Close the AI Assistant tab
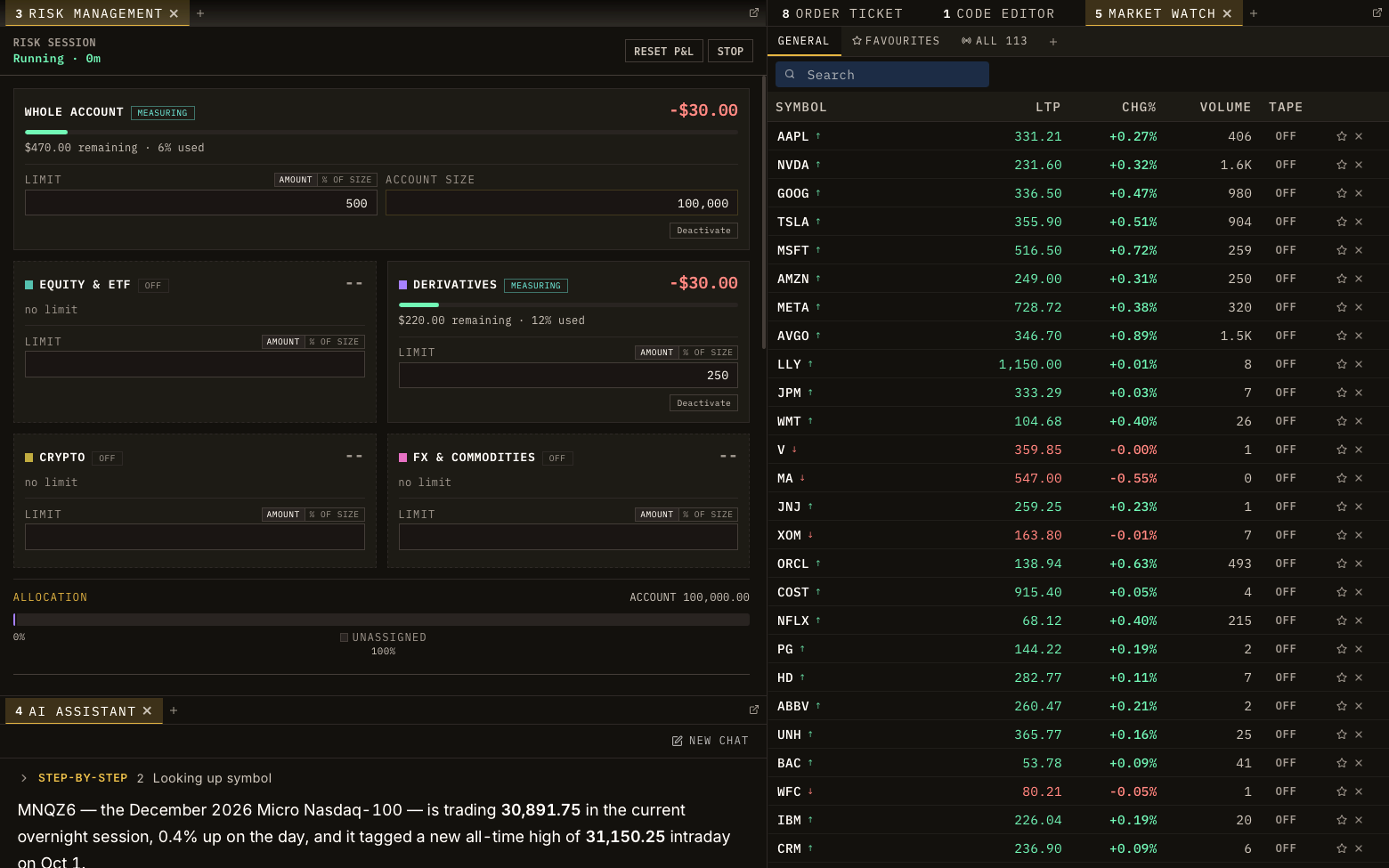This screenshot has width=1389, height=868. pyautogui.click(x=148, y=710)
